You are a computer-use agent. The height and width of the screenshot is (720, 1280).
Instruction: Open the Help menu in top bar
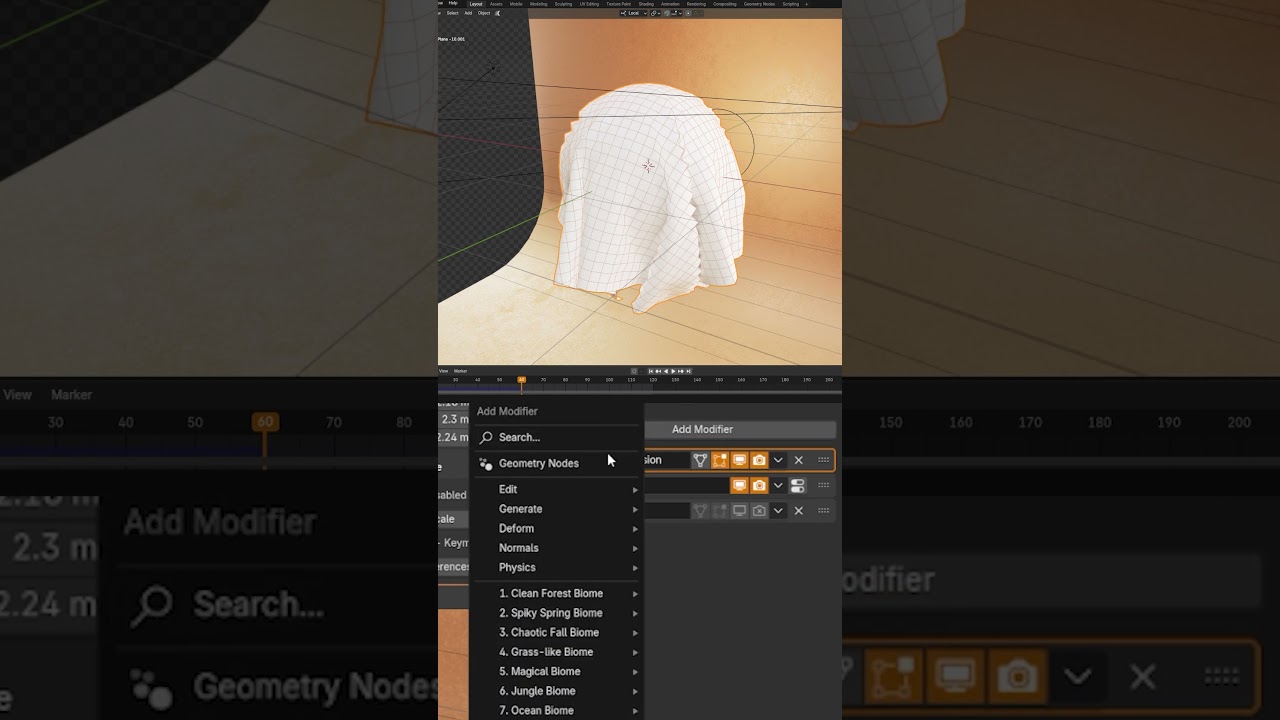pos(453,4)
